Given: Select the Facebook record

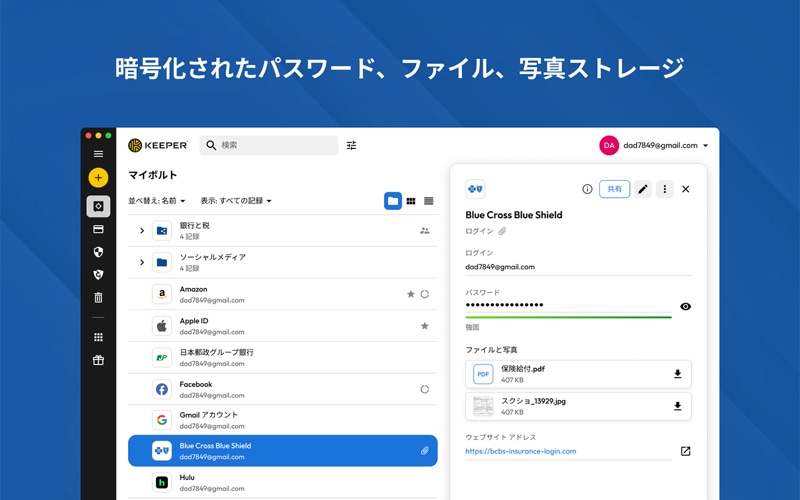Looking at the screenshot, I should click(283, 389).
